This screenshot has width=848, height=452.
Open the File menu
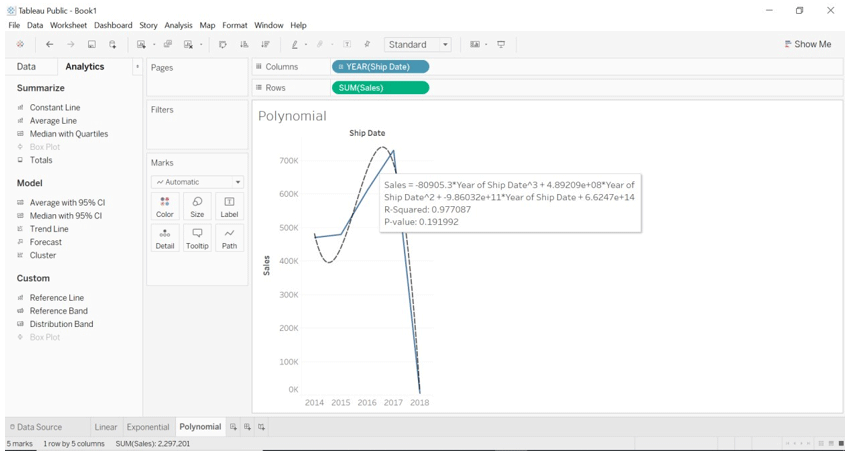14,25
